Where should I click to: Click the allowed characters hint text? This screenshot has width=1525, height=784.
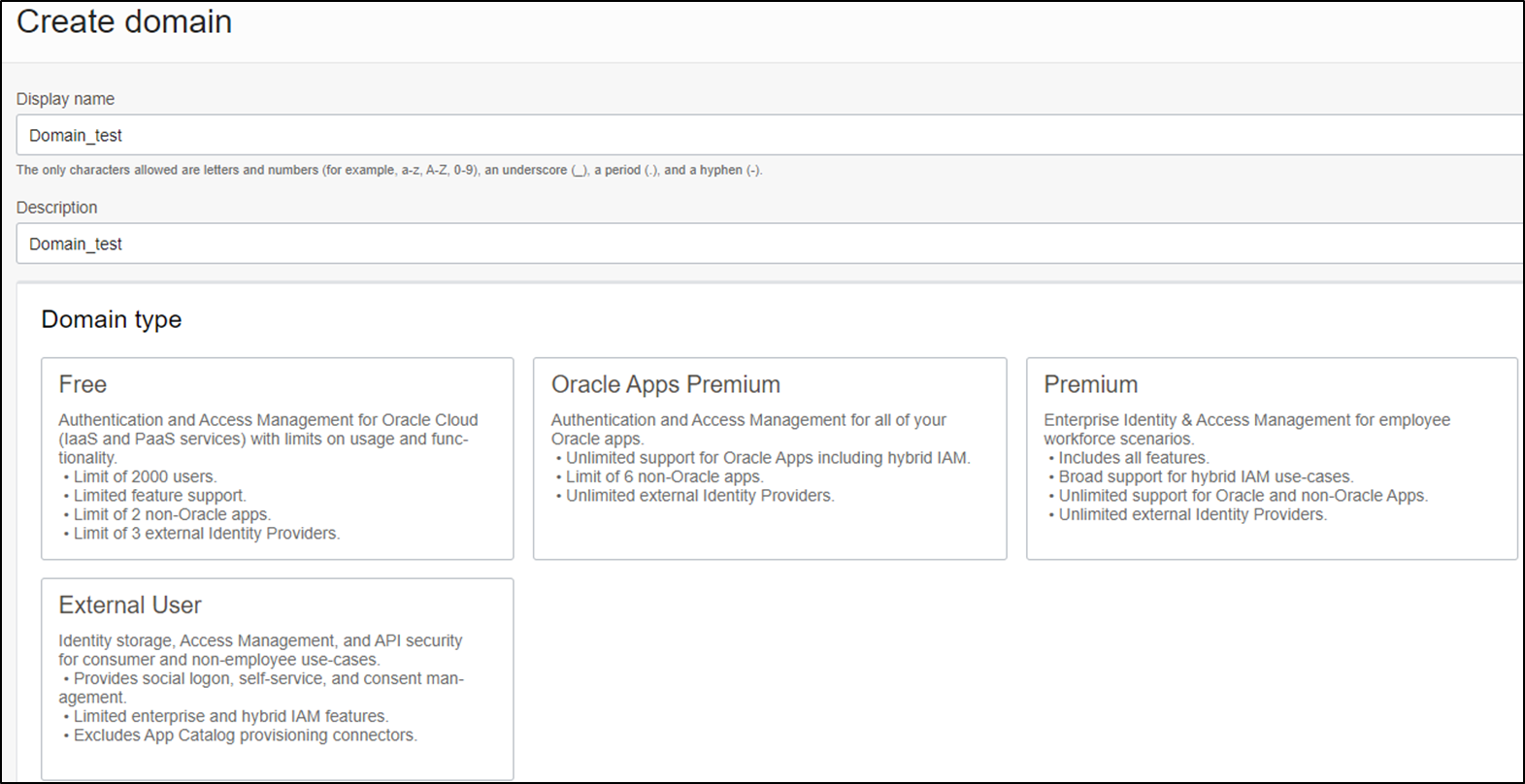389,170
